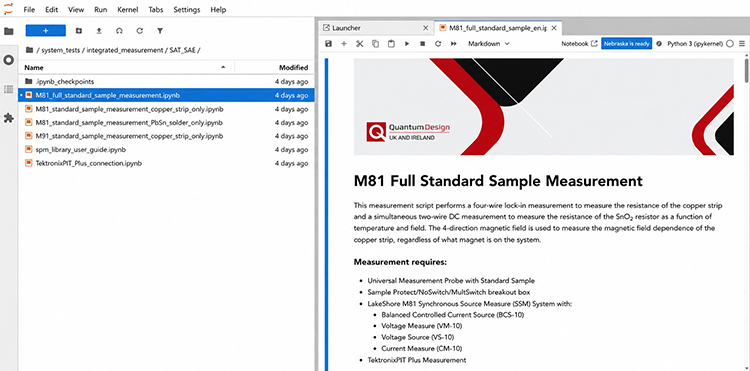Click the kernel status circle indicator
This screenshot has height=371, width=750.
(x=729, y=44)
